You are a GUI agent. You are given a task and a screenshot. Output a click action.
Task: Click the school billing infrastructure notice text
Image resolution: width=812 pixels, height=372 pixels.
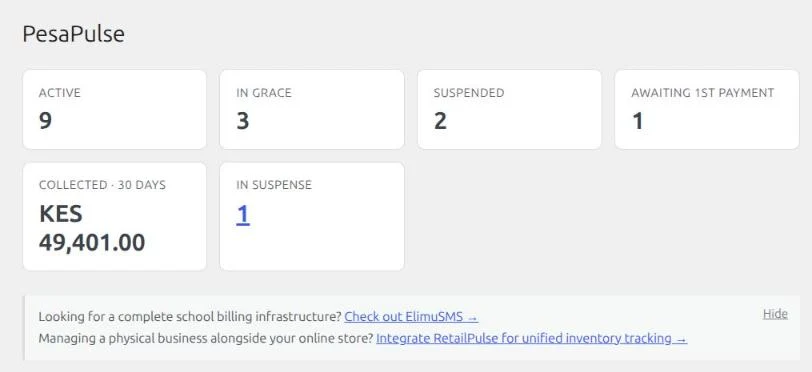(191, 317)
